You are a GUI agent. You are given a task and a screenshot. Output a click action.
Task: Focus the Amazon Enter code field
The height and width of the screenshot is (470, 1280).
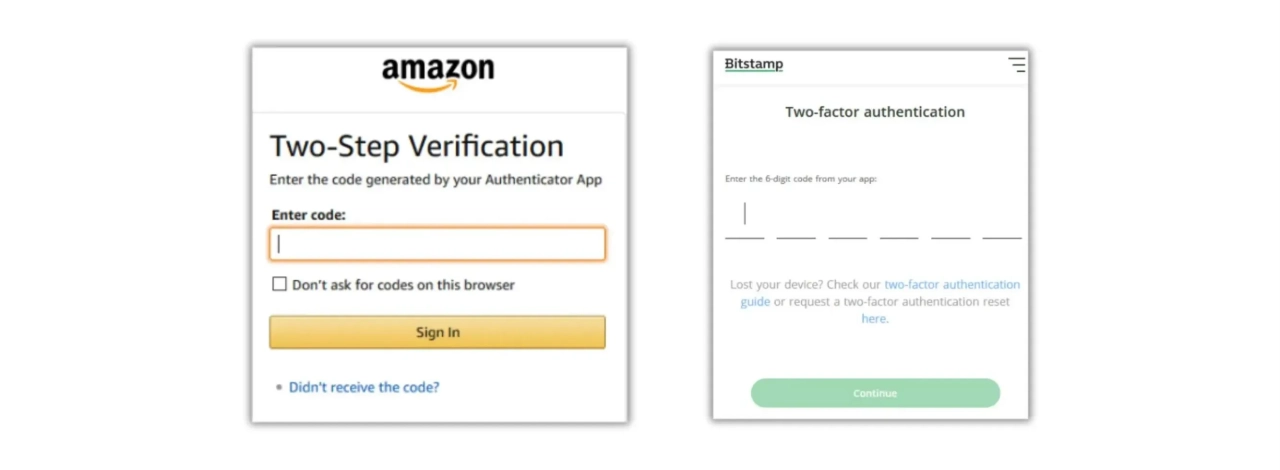pos(437,244)
